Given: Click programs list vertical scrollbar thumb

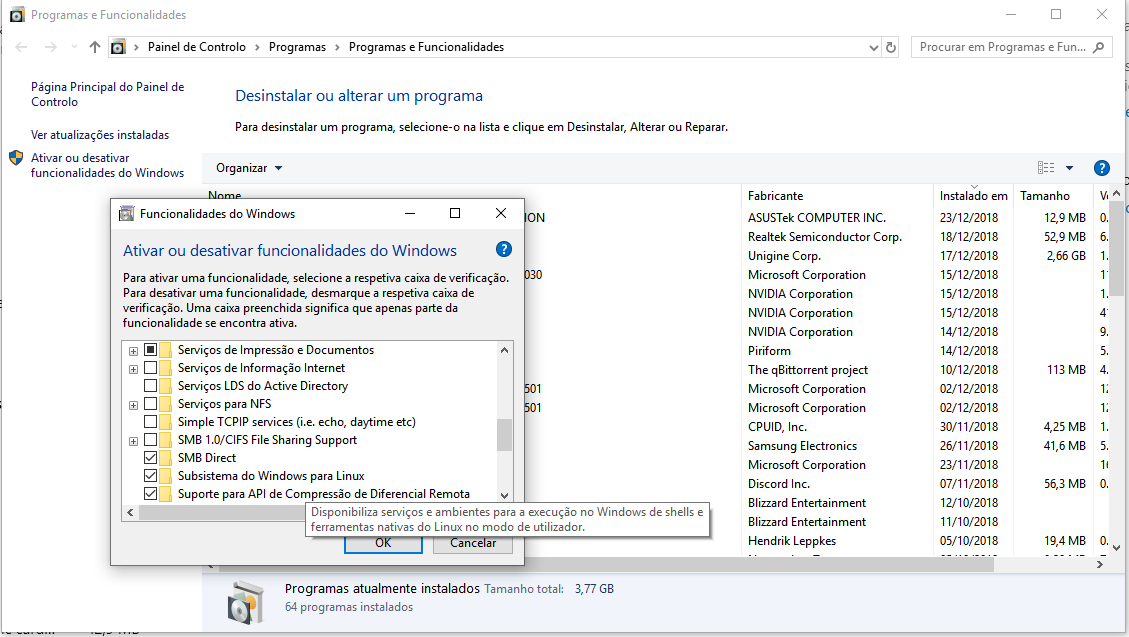Looking at the screenshot, I should click(x=1116, y=248).
